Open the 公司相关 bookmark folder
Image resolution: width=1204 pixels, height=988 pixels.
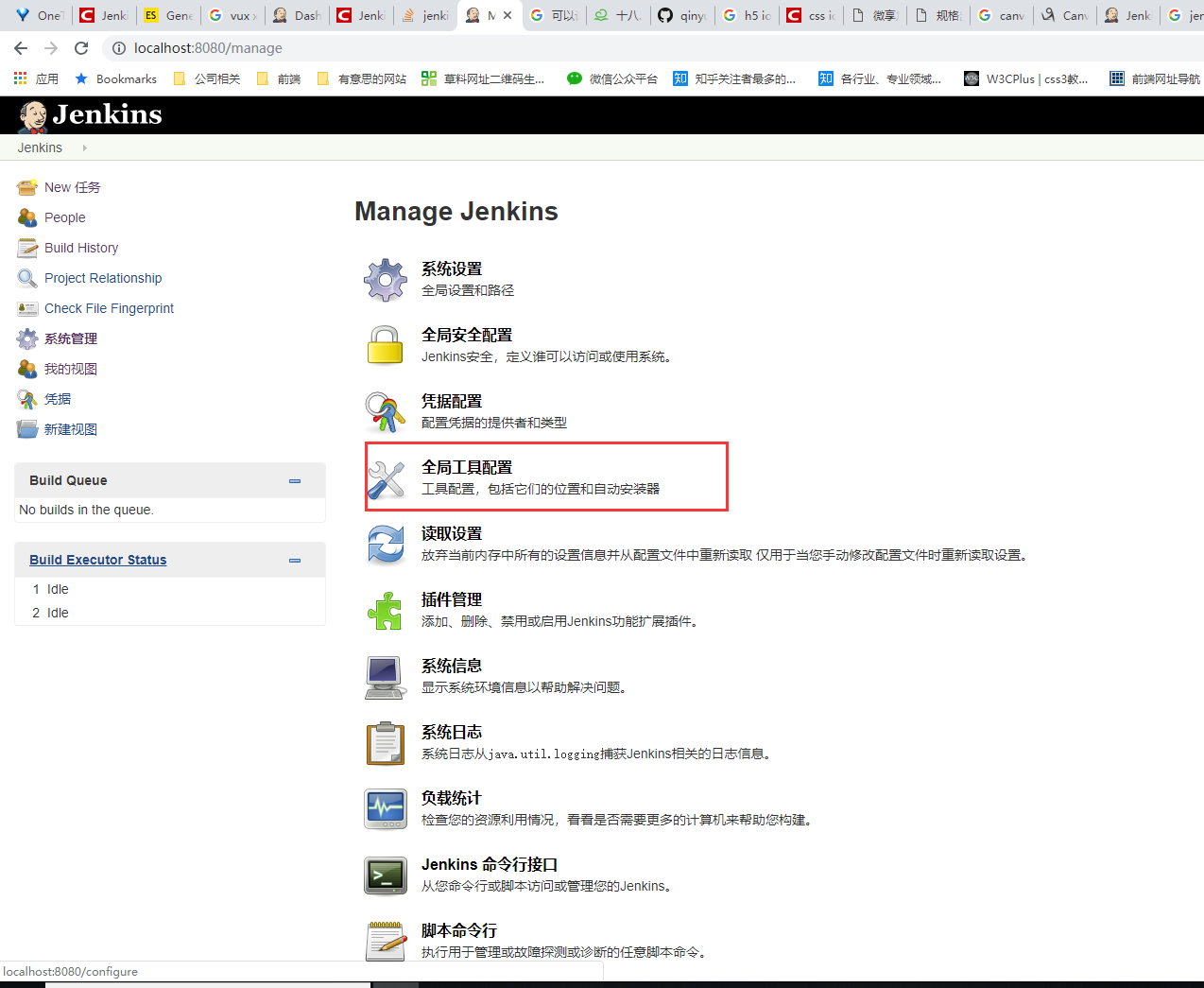[x=207, y=78]
